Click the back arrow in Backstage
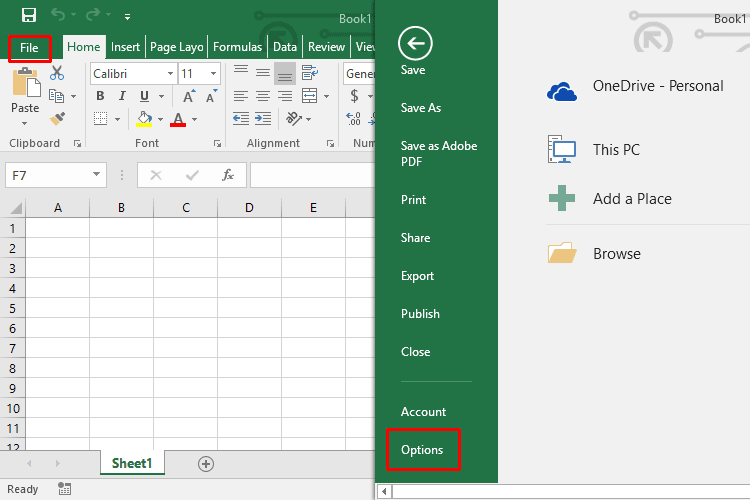The width and height of the screenshot is (750, 500). coord(415,44)
